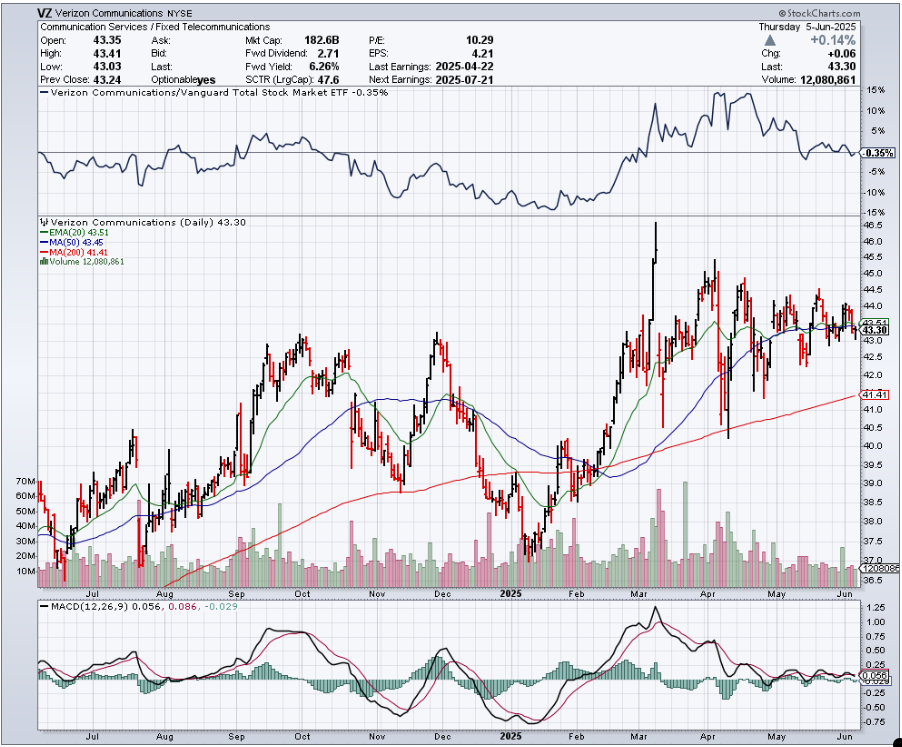Click the green EMA(20) legend line marker

44,232
